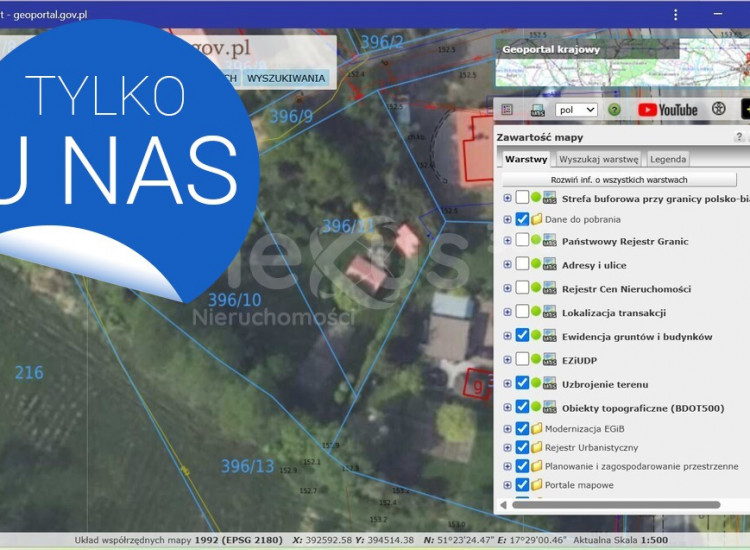Viewport: 750px width, 550px height.
Task: Uncheck the Dane do pobrania checkbox
Action: point(522,219)
